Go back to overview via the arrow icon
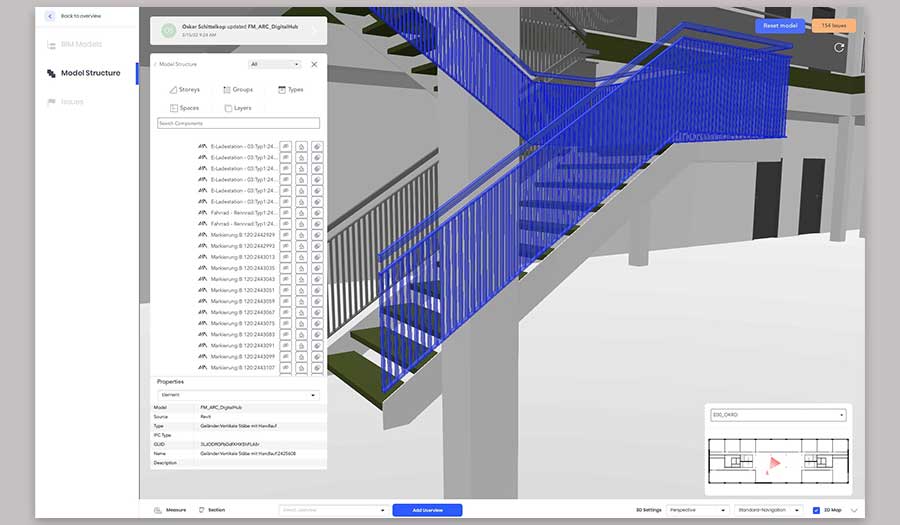Image resolution: width=900 pixels, height=525 pixels. pyautogui.click(x=51, y=16)
